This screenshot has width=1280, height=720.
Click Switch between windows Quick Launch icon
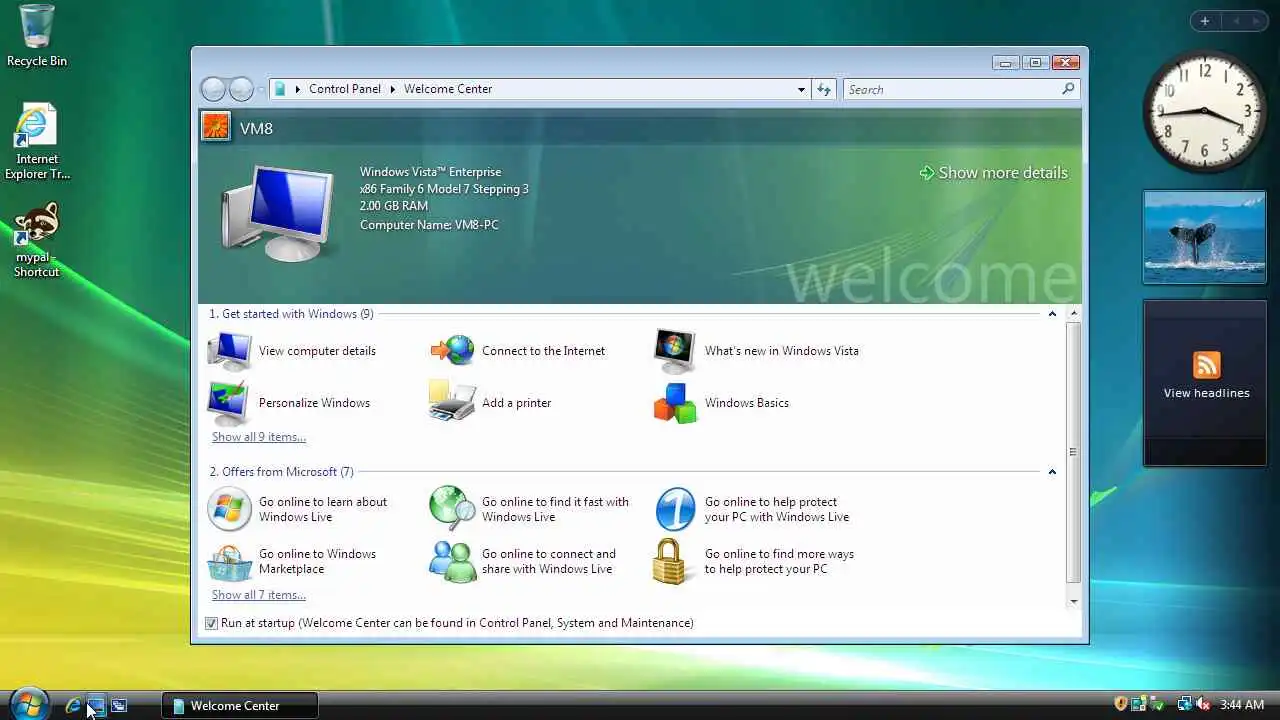pos(119,705)
